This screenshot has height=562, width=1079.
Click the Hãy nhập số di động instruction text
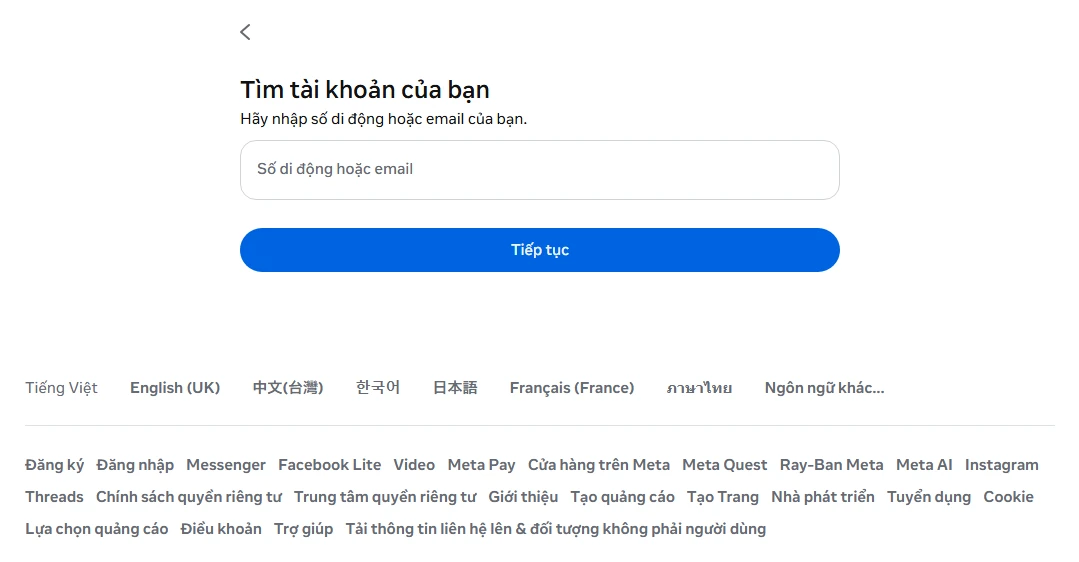point(383,119)
